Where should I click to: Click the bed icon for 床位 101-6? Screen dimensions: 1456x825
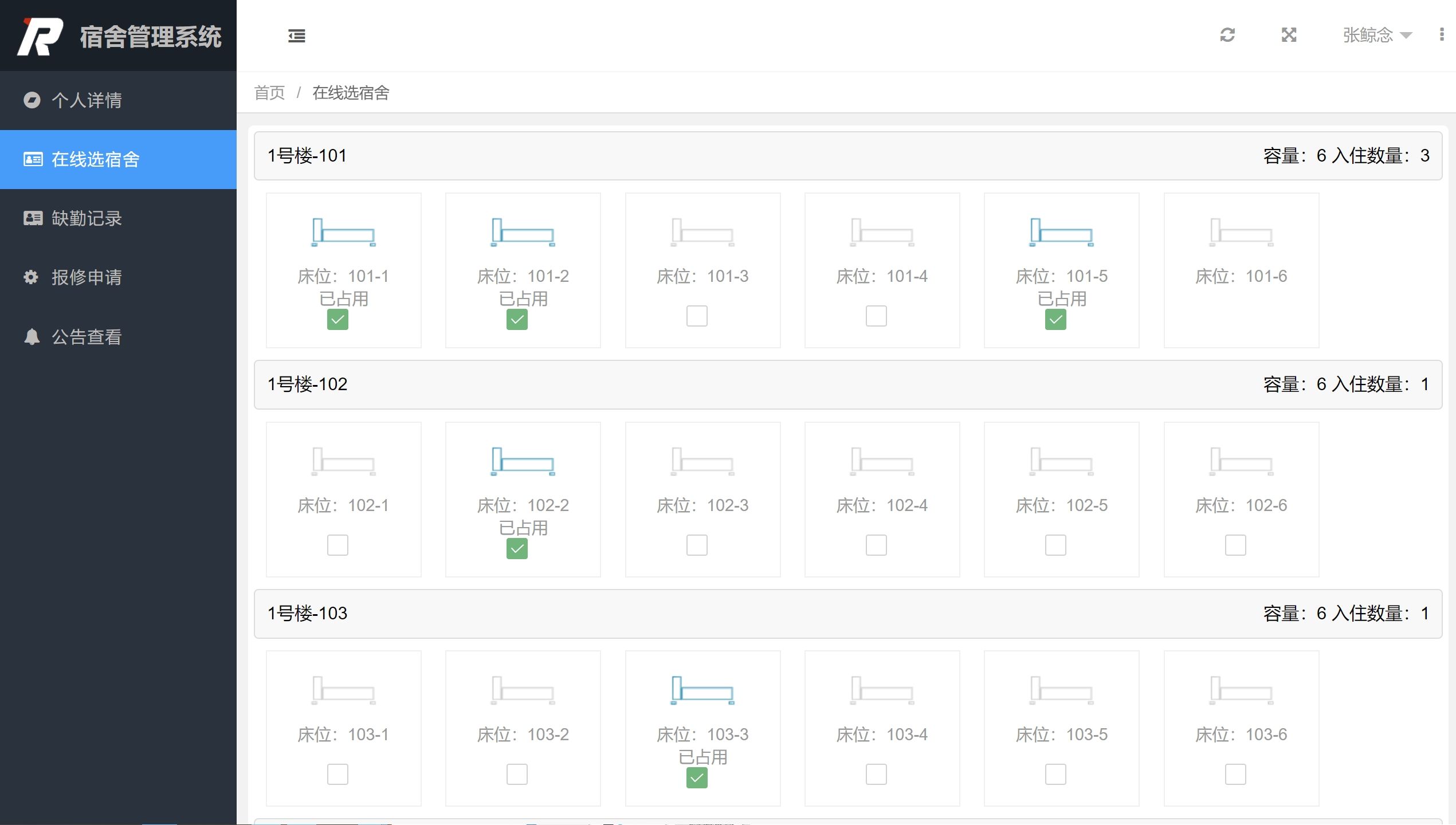click(1241, 232)
